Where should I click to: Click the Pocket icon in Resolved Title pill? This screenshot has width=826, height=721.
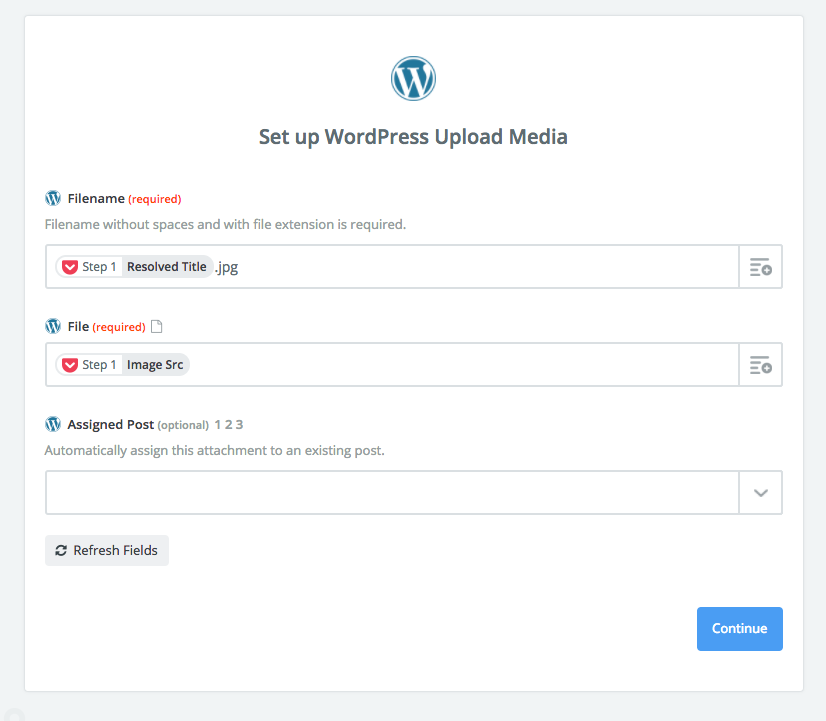tap(70, 267)
